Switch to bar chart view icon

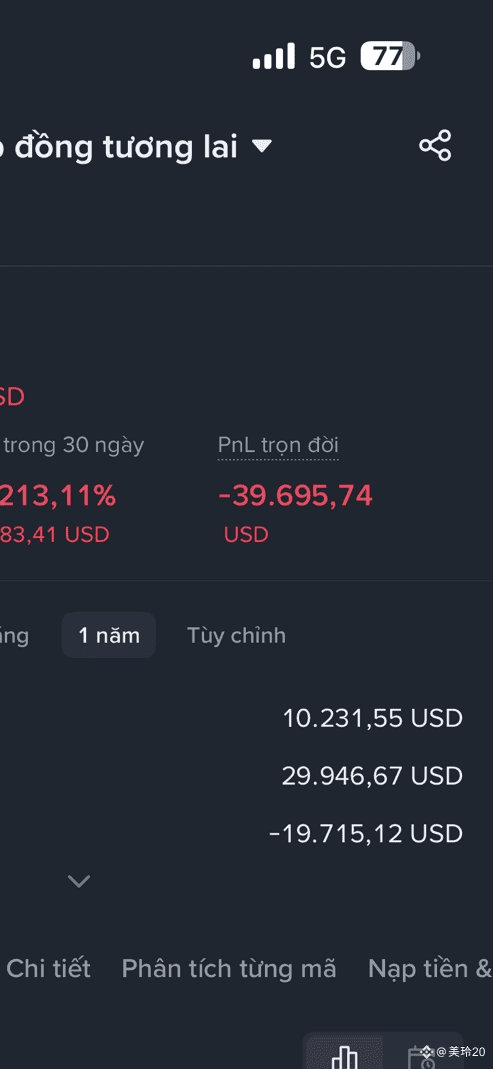344,1055
